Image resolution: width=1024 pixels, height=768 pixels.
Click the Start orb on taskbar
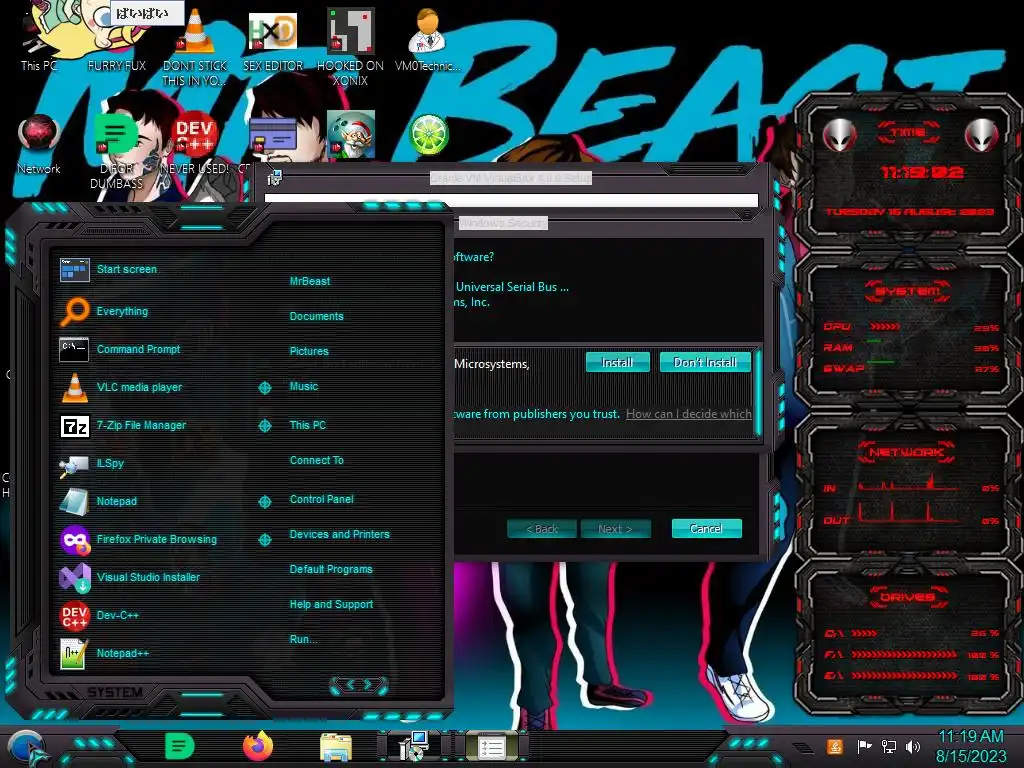pyautogui.click(x=27, y=748)
